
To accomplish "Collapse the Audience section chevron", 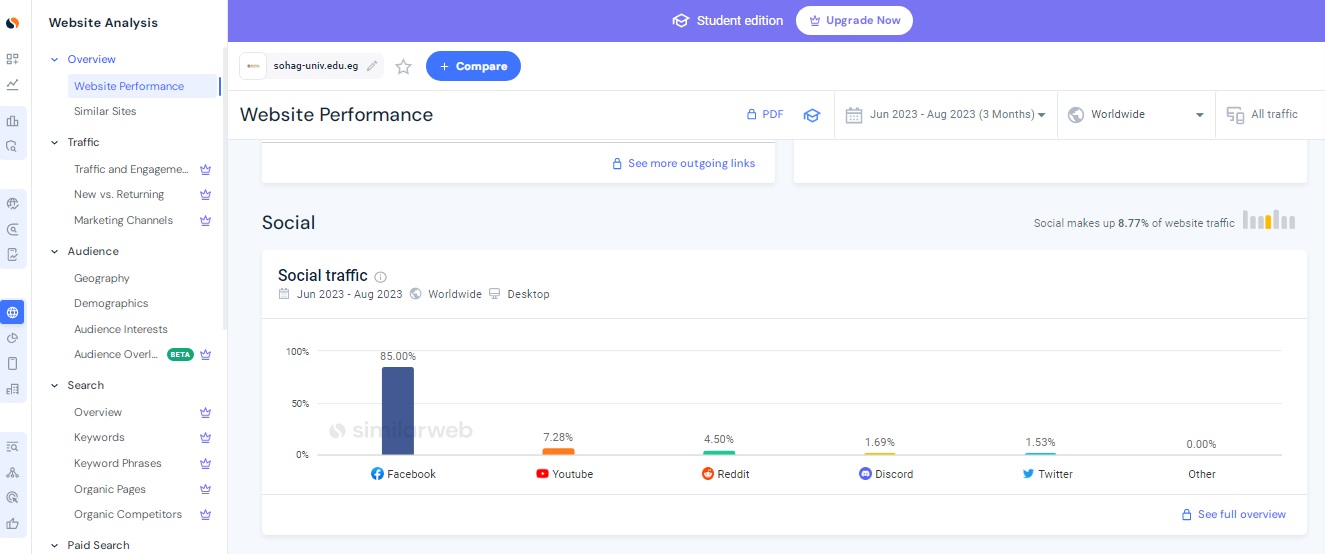I will [54, 252].
